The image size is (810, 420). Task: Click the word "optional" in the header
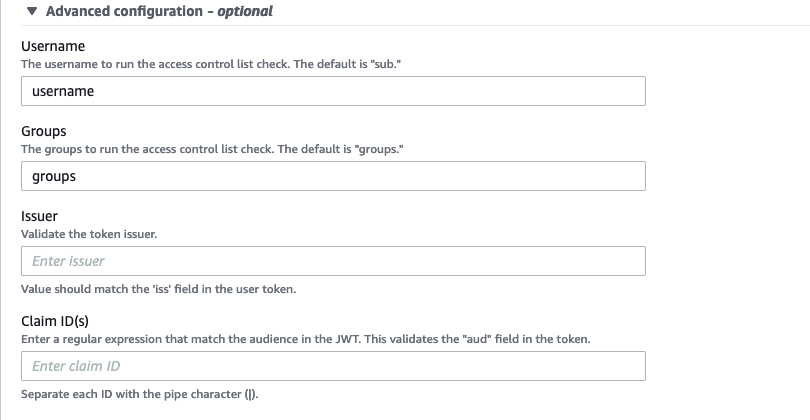(244, 12)
